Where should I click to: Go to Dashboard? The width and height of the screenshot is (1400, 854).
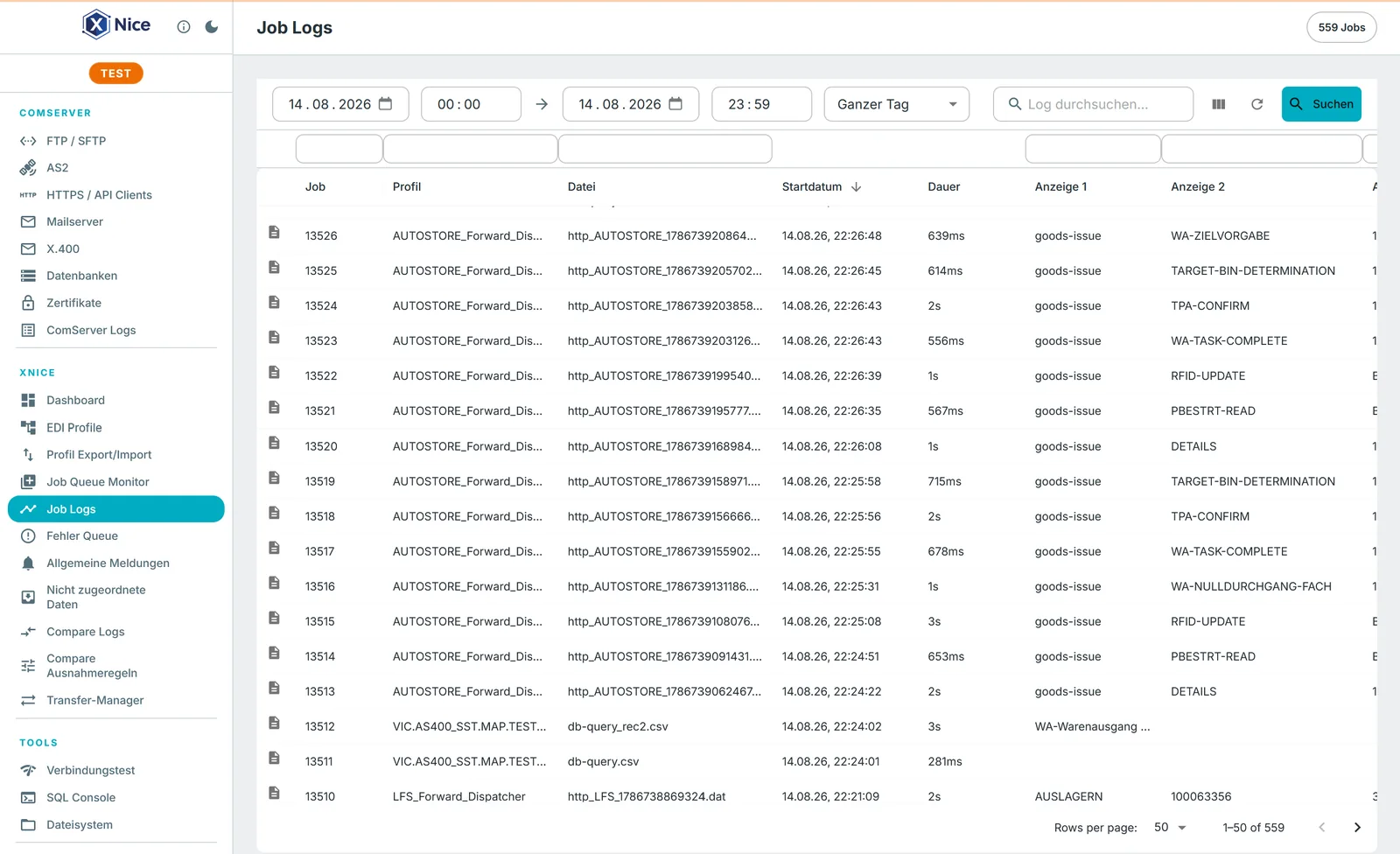[x=115, y=400]
